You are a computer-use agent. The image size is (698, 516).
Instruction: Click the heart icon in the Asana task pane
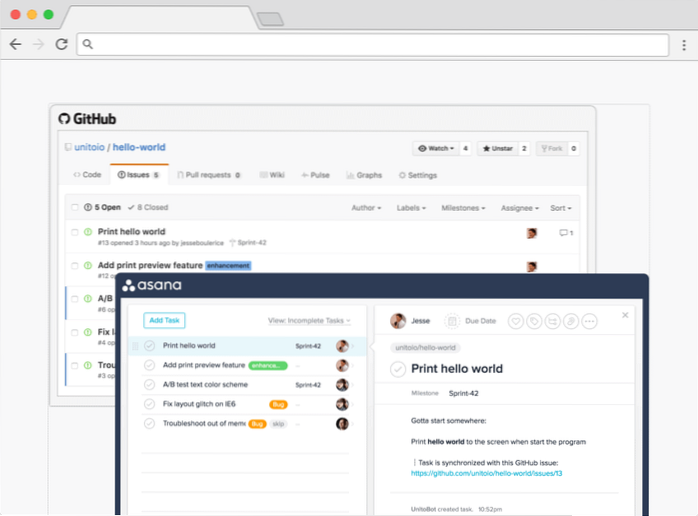(516, 321)
